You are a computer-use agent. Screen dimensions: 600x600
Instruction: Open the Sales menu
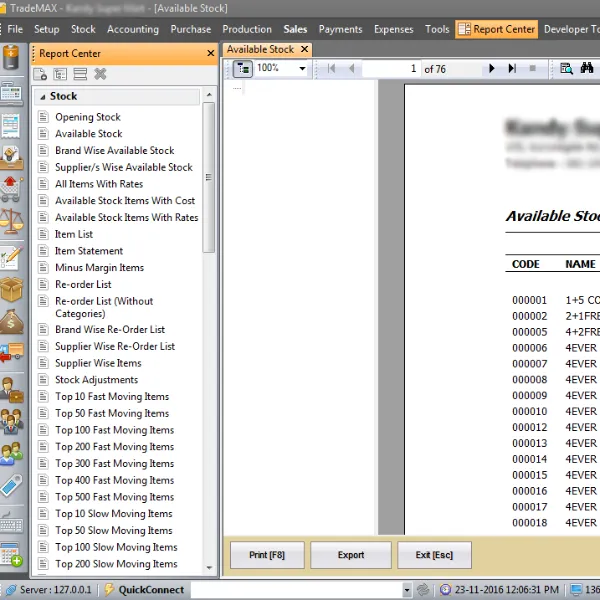coord(295,29)
